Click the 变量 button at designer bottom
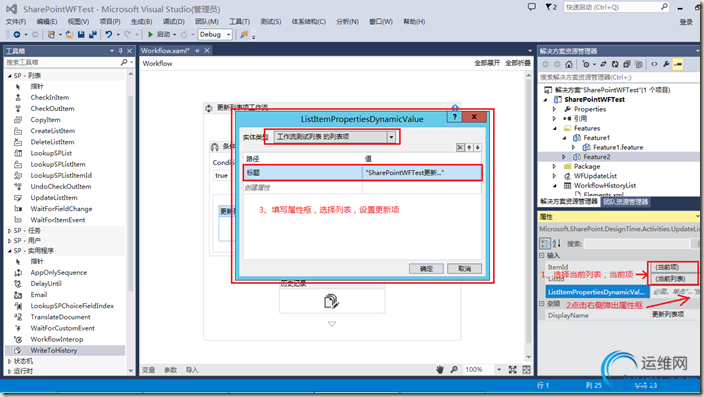 [149, 370]
